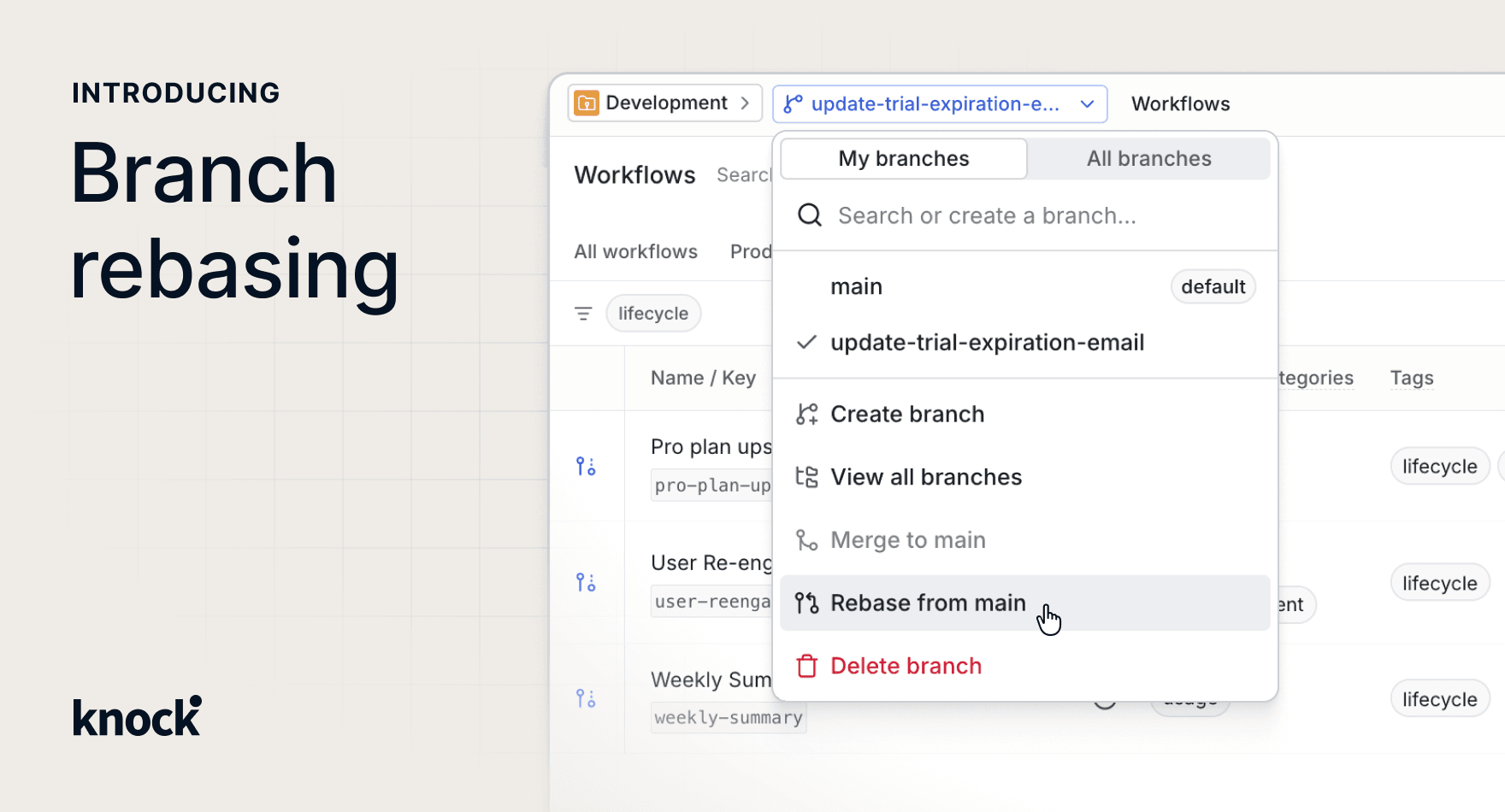The image size is (1505, 812).
Task: Click the user-reenga key label
Action: click(x=711, y=602)
